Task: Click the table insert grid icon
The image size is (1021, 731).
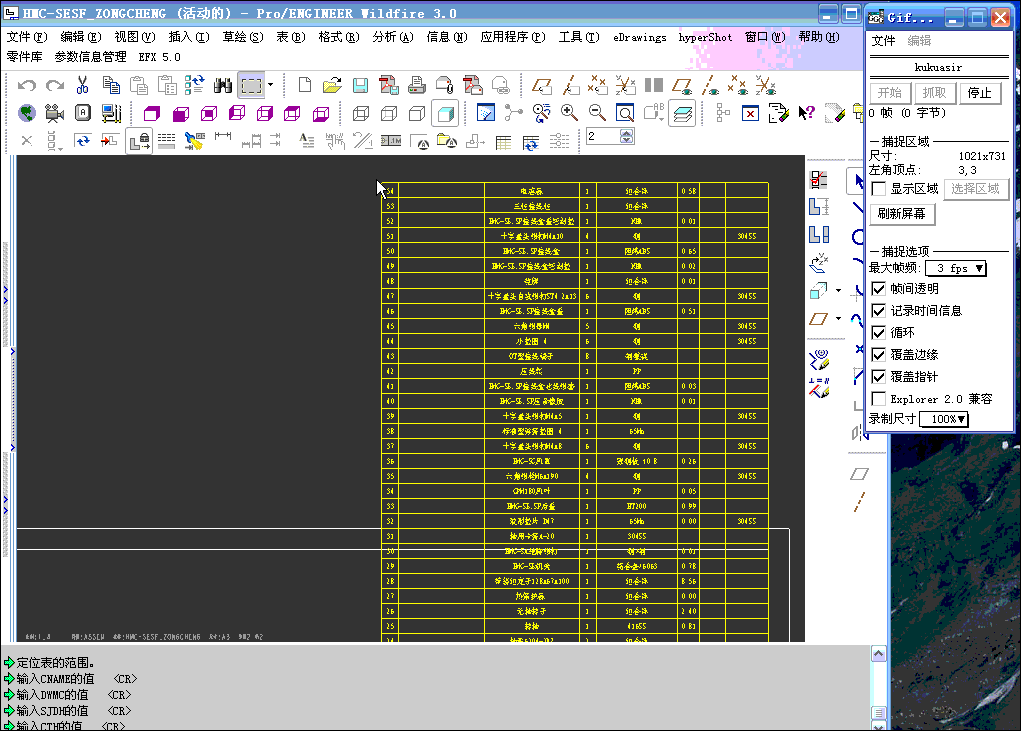Action: (x=503, y=141)
